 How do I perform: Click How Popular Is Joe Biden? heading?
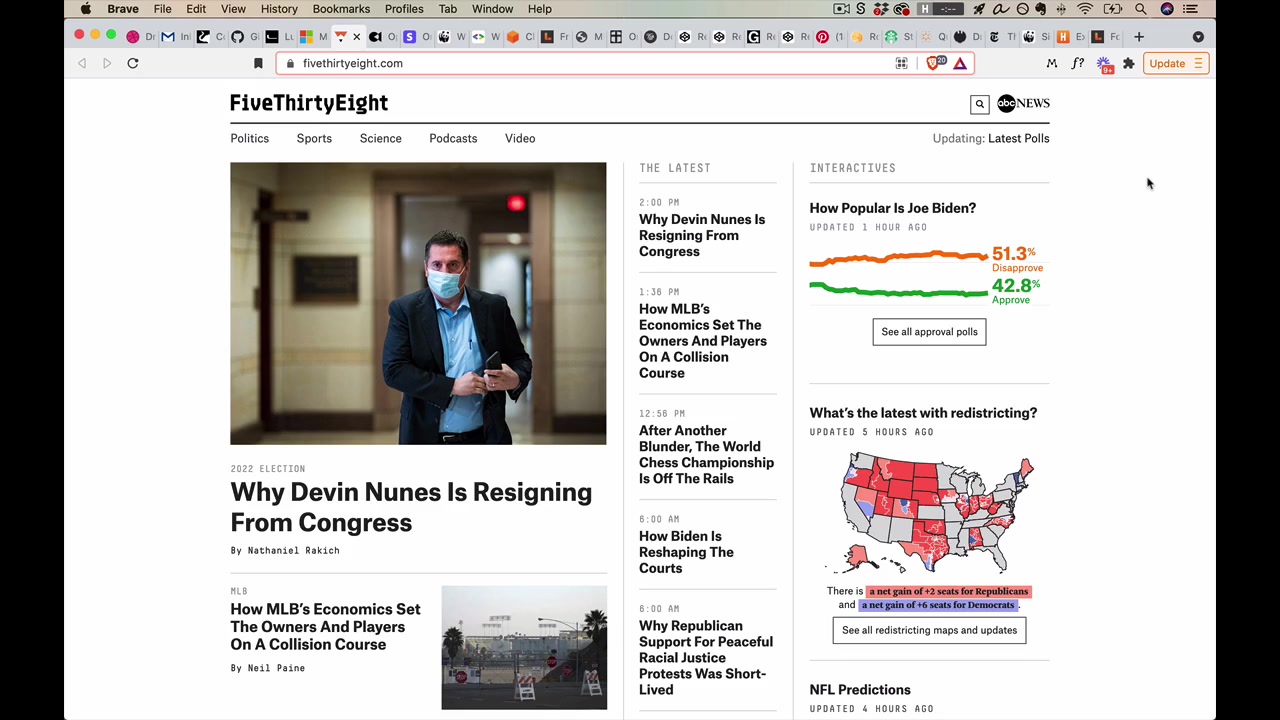tap(892, 208)
